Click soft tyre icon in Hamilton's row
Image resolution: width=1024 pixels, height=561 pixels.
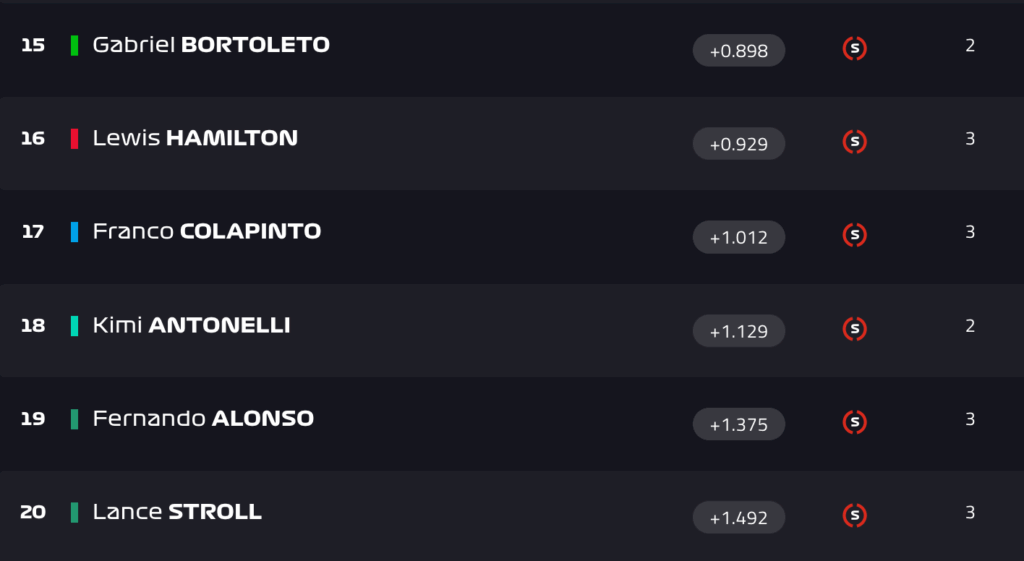coord(854,142)
